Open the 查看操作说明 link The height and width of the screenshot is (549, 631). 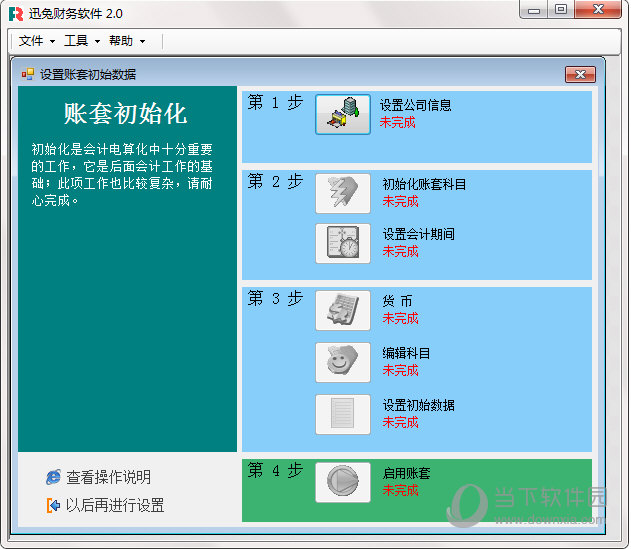tap(108, 477)
